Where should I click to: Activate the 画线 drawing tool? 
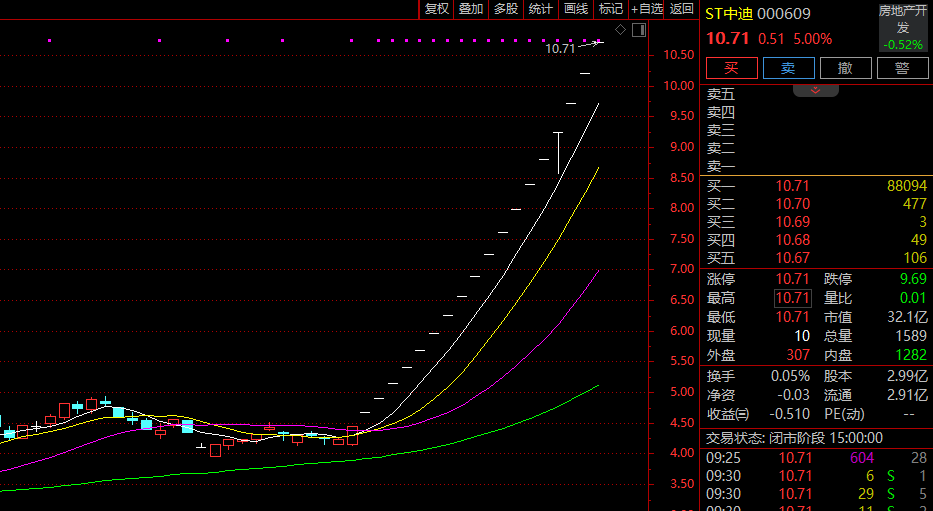coord(575,9)
